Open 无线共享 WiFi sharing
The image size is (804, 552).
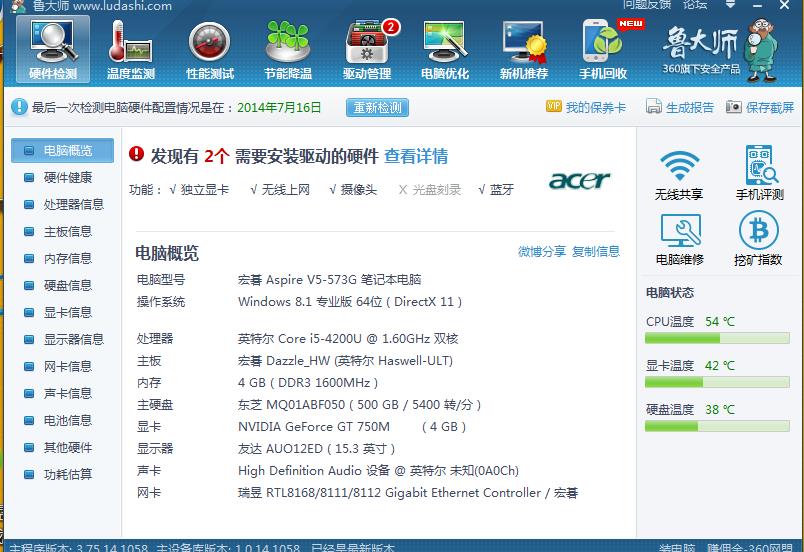(679, 175)
